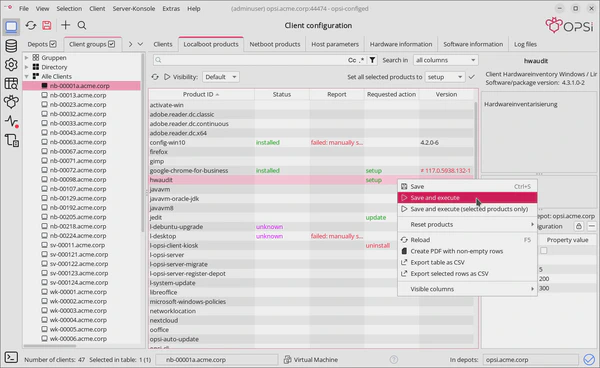The image size is (600, 368).
Task: Open the Extras menu
Action: [x=171, y=8]
